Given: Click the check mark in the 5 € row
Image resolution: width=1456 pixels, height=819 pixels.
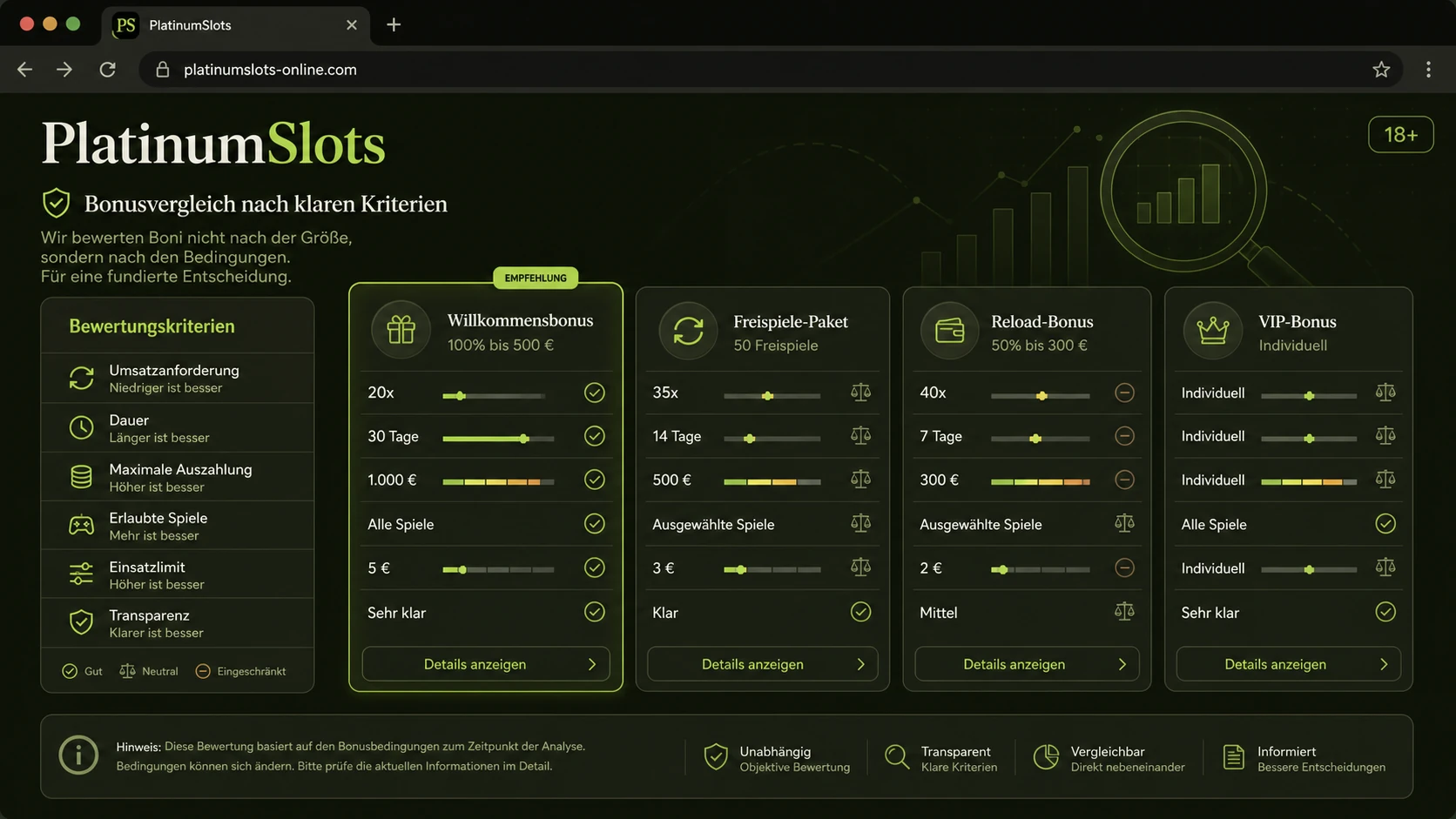Looking at the screenshot, I should click(595, 567).
